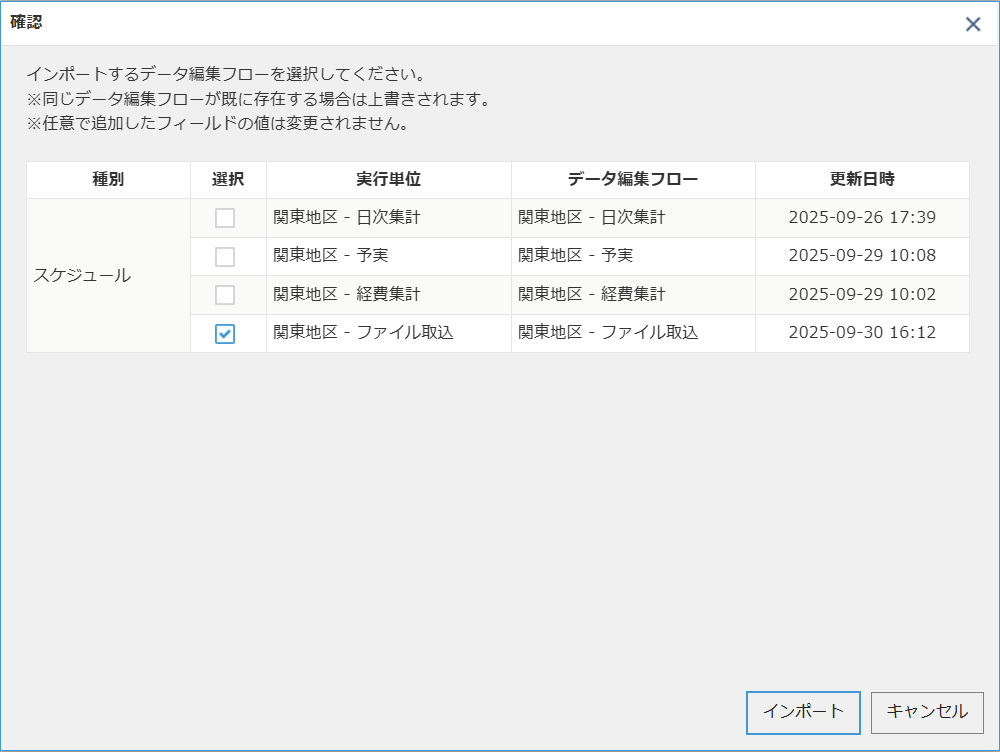
Task: Close the 確認 dialog with the X icon
Action: click(972, 24)
